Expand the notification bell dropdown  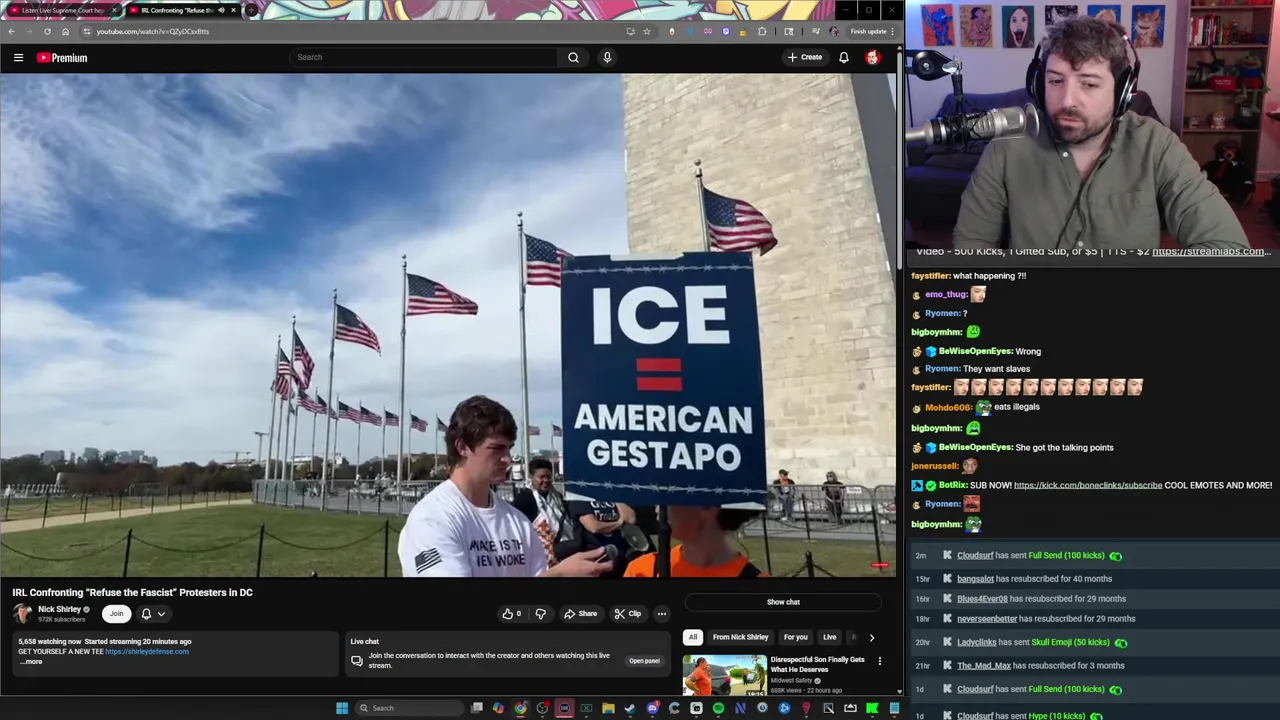click(x=152, y=614)
